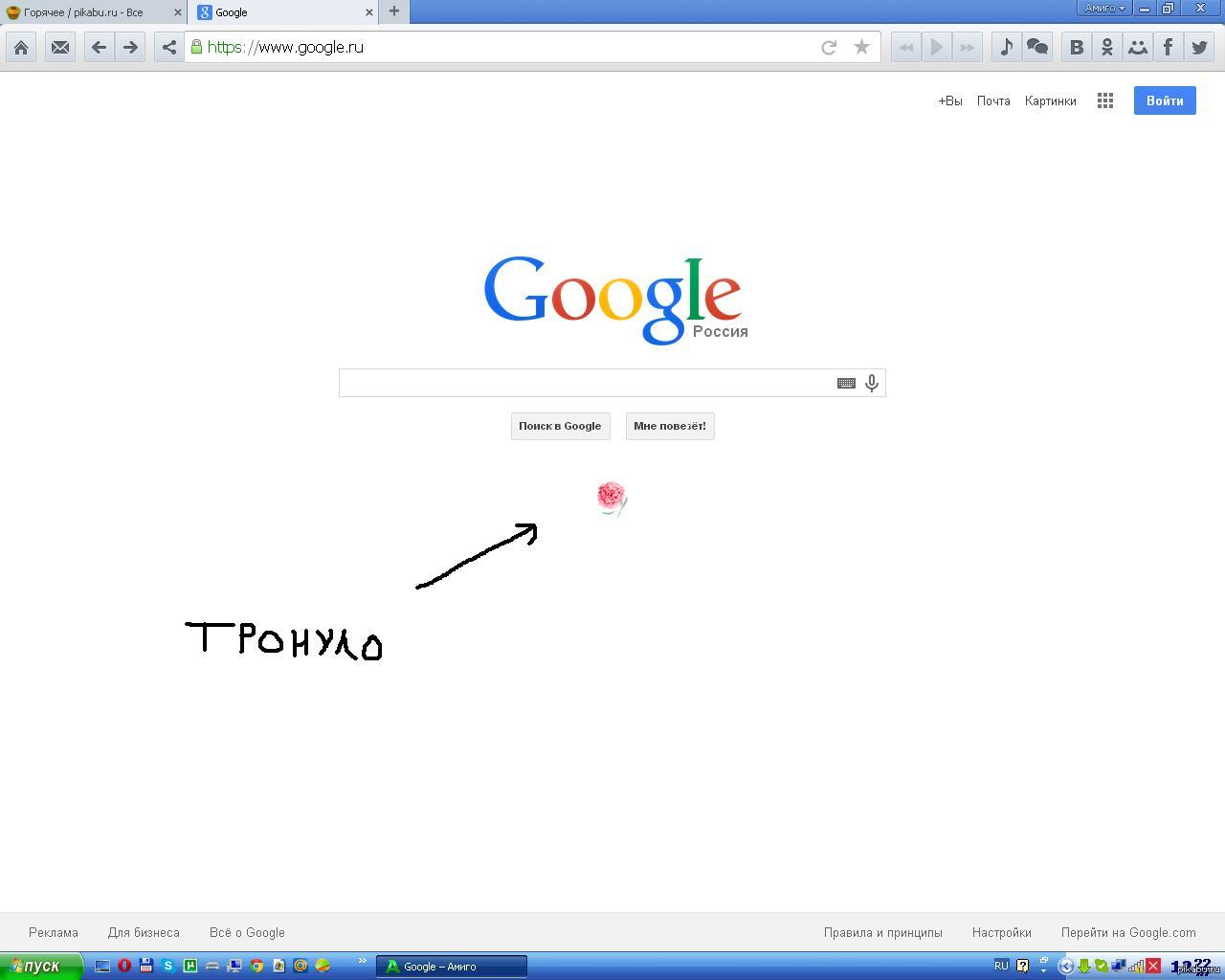Skip to next track in music controls

968,47
